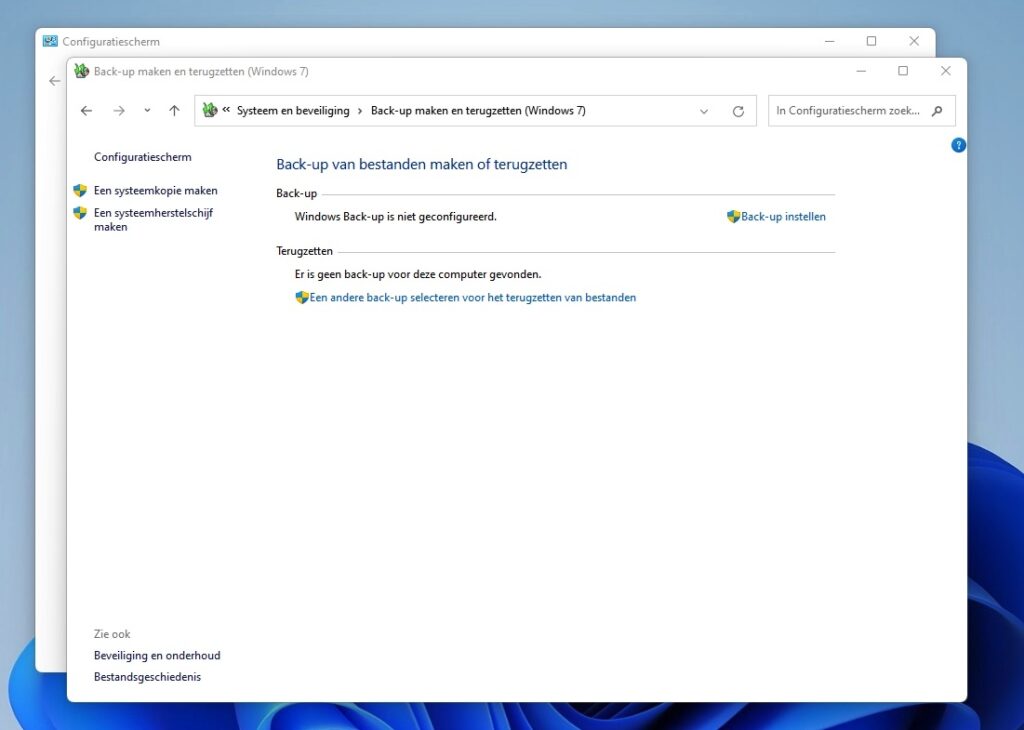The width and height of the screenshot is (1024, 730).
Task: Click the Een systeemkopie maken link
Action: [155, 191]
